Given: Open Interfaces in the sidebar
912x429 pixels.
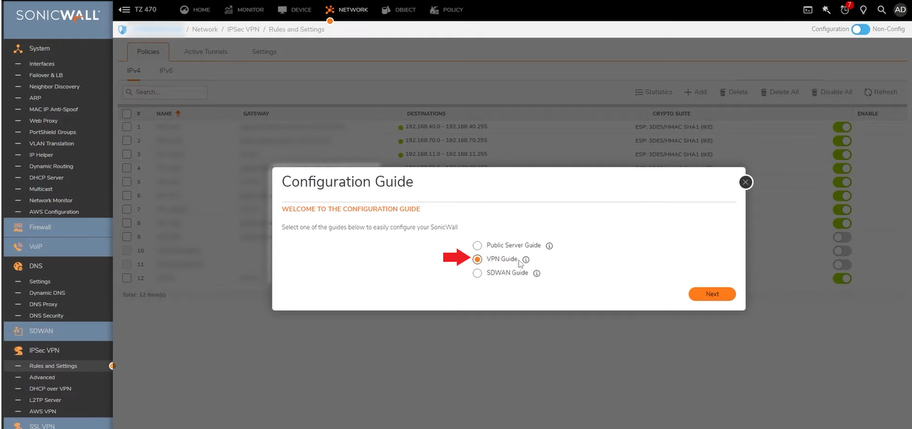Looking at the screenshot, I should pos(42,64).
